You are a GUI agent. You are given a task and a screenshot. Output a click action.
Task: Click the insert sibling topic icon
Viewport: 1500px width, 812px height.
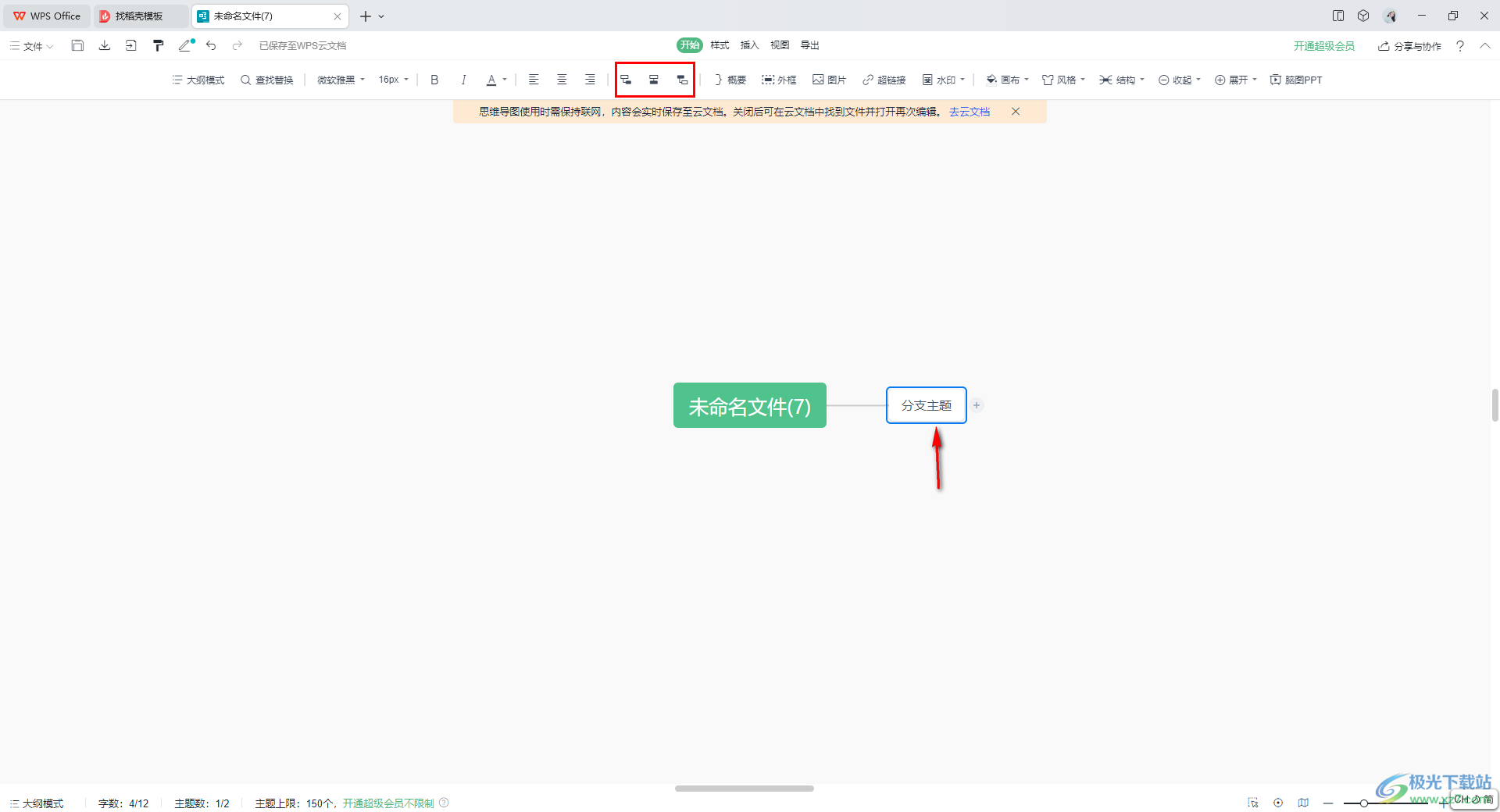654,80
